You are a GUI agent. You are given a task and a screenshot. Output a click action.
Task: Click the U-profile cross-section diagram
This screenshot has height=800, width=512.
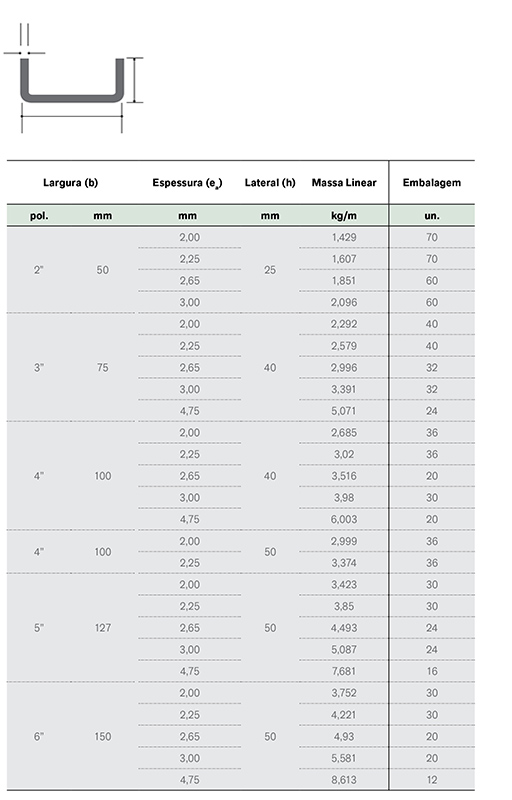point(72,80)
